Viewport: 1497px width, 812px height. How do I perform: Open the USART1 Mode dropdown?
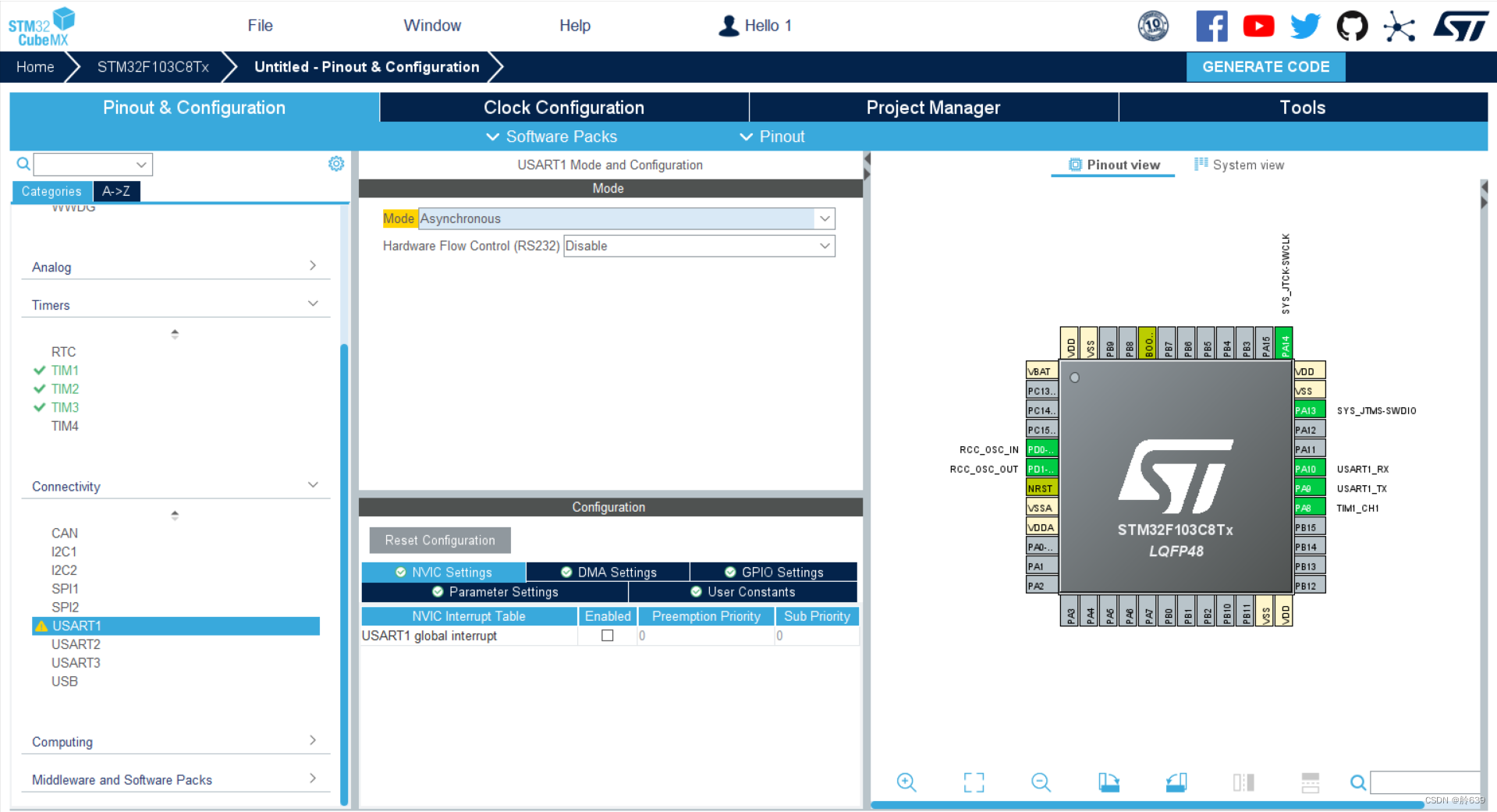click(x=626, y=218)
